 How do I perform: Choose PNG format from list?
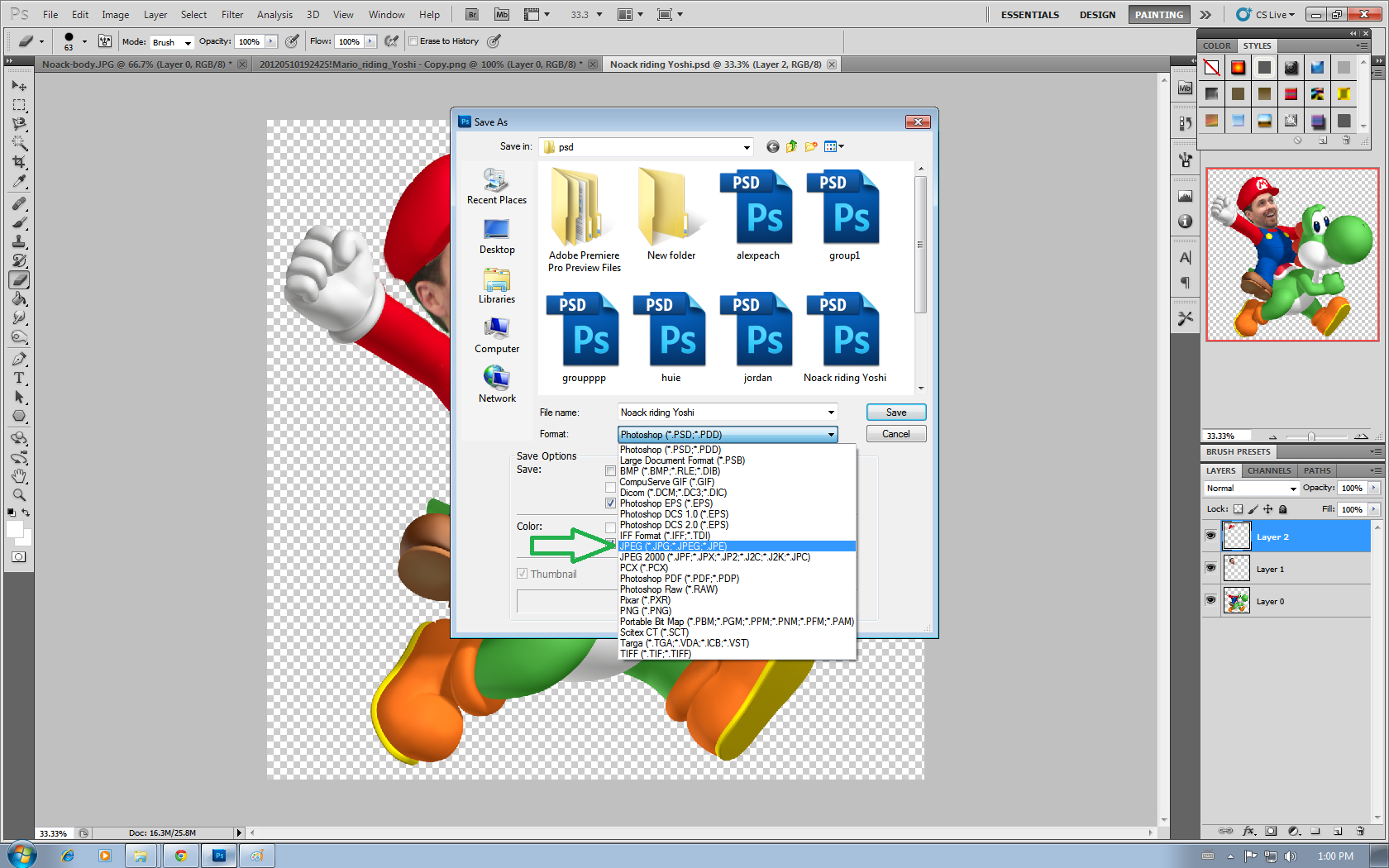coord(737,611)
